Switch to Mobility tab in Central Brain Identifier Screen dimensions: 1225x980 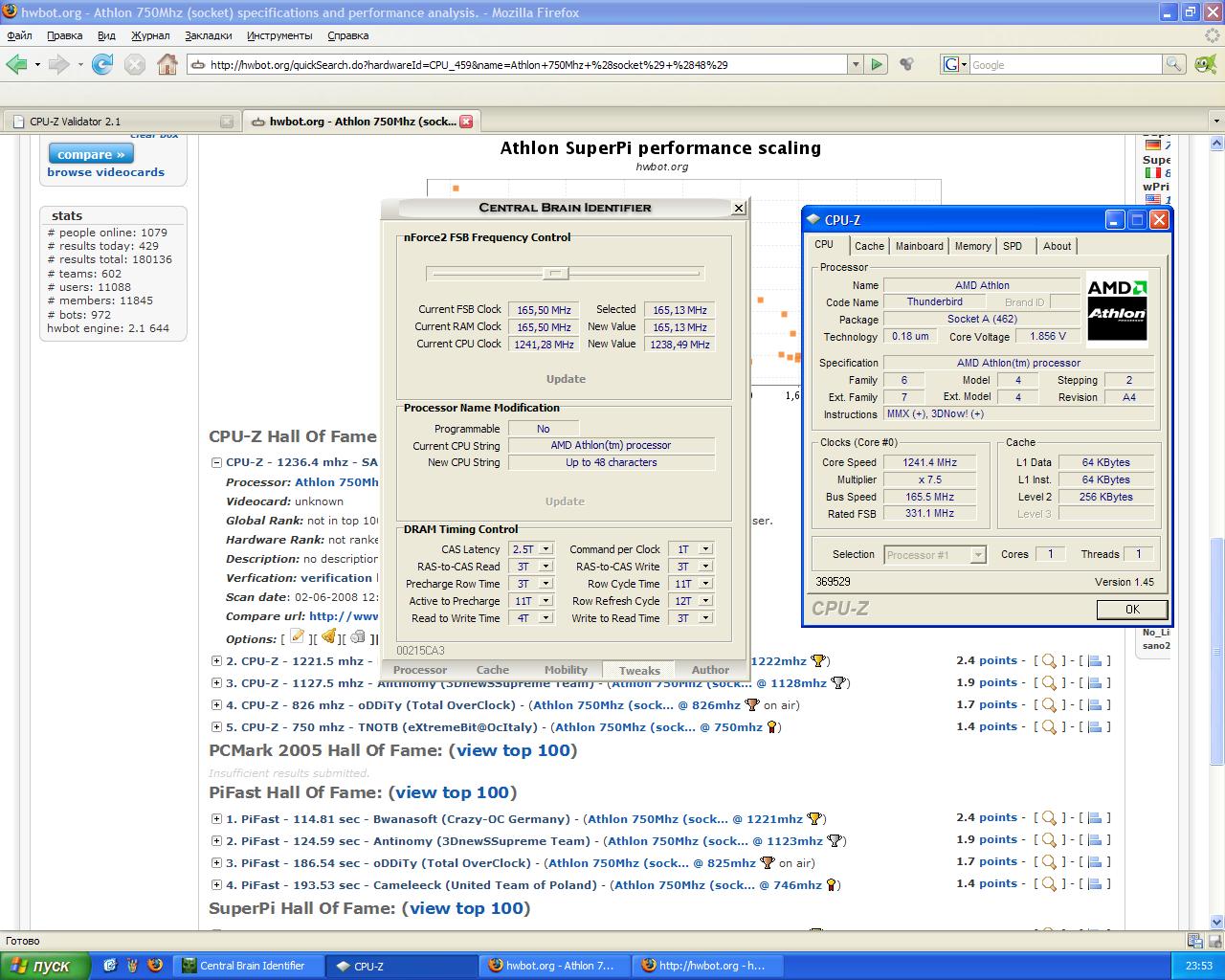coord(566,670)
